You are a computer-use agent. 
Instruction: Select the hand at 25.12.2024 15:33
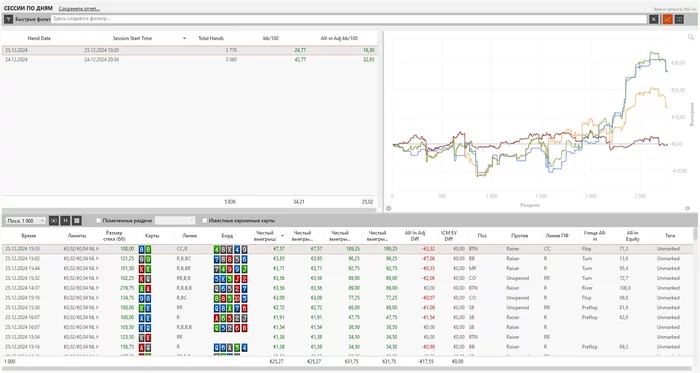(347, 249)
